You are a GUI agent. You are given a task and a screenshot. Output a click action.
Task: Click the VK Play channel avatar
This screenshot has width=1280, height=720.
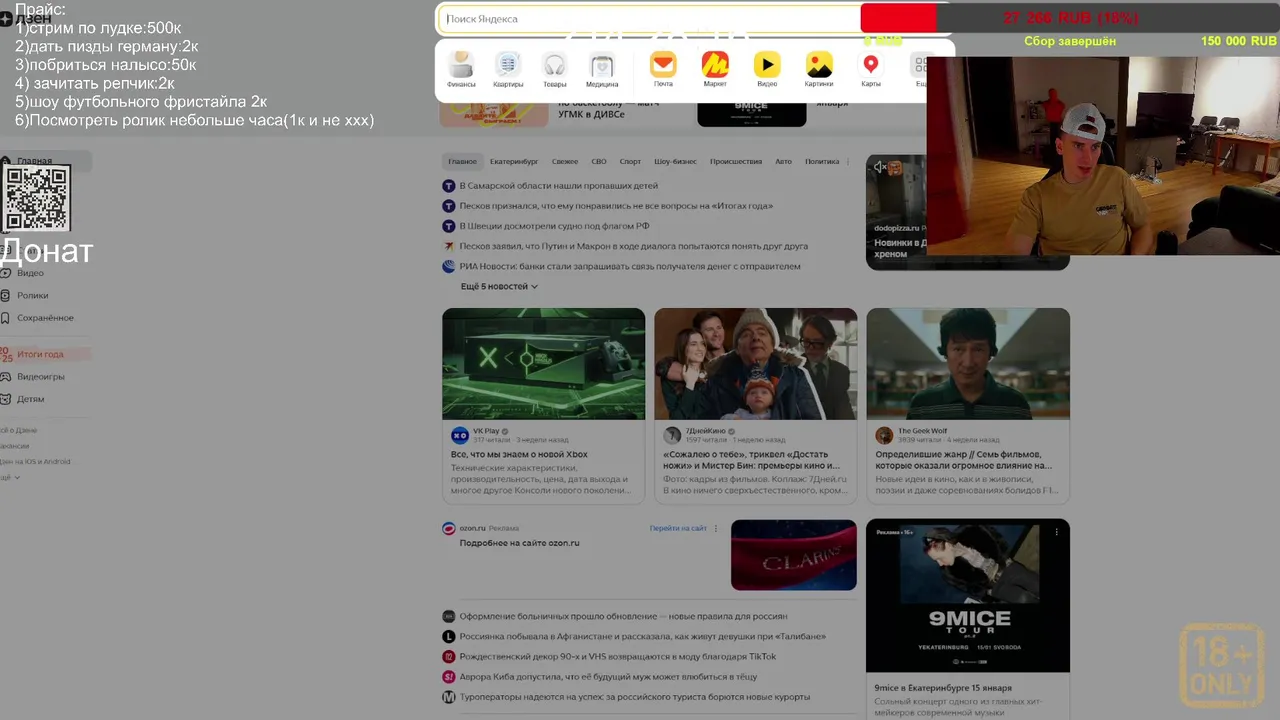coord(460,435)
